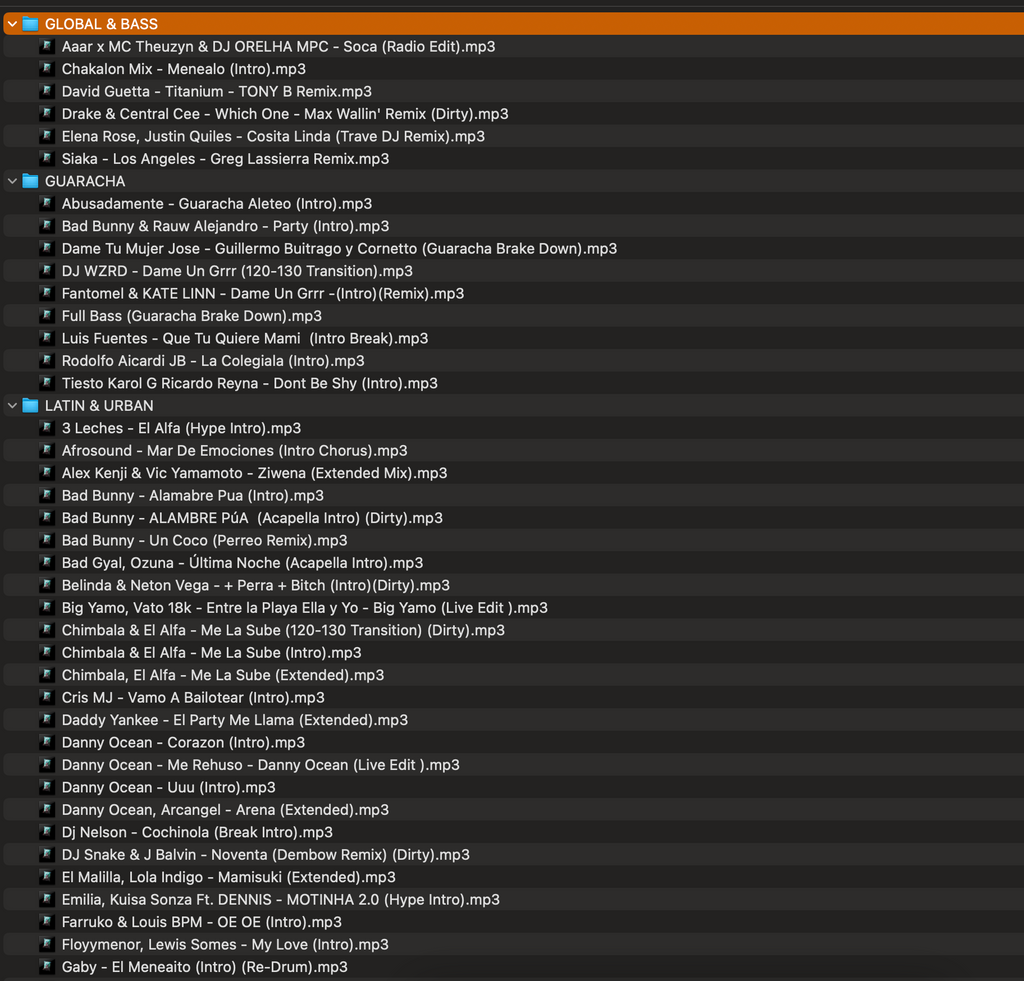This screenshot has height=981, width=1024.
Task: Click file icon of Bad Bunny Alamabre Pua (Intro)
Action: click(46, 496)
